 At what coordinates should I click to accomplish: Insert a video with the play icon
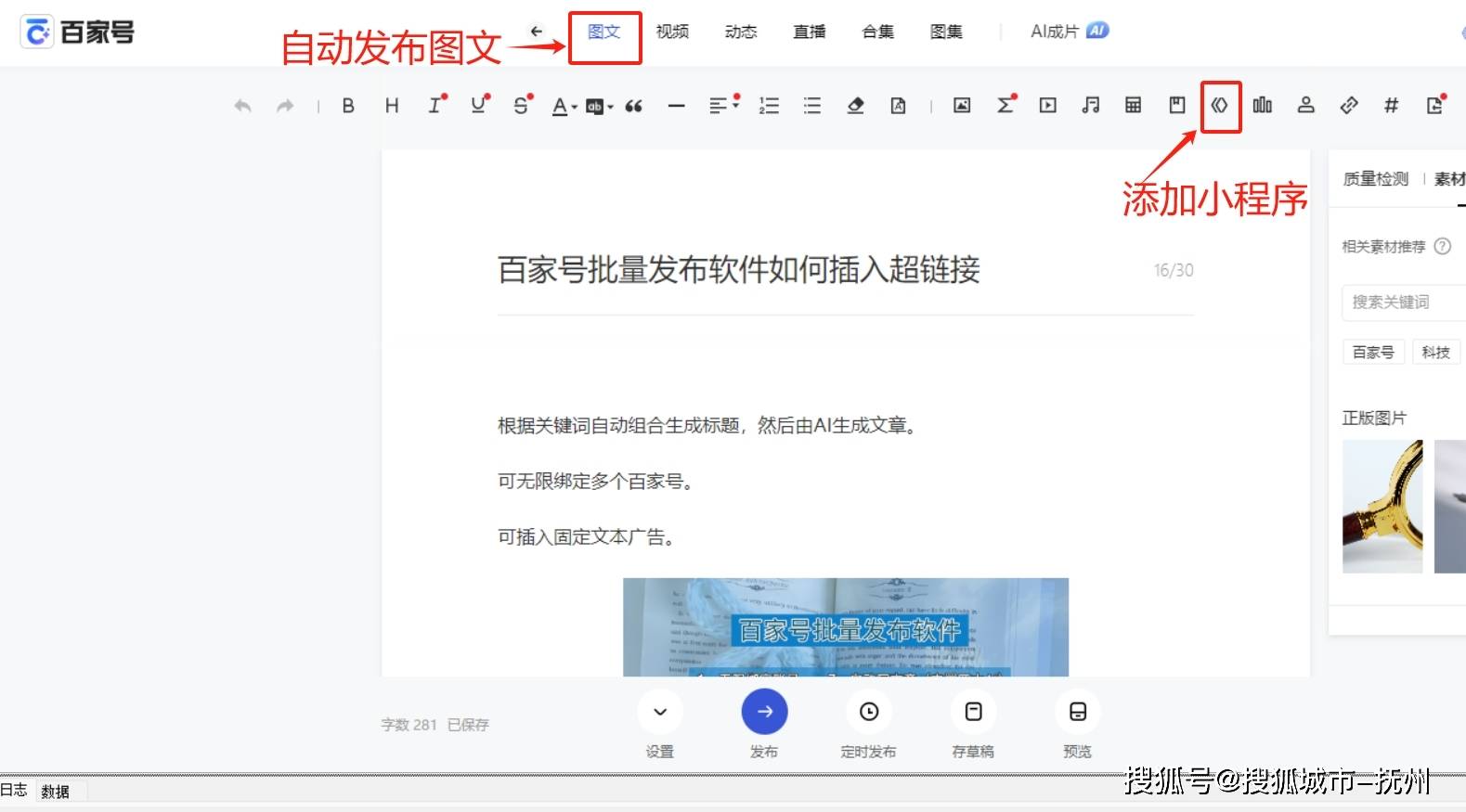(1047, 106)
